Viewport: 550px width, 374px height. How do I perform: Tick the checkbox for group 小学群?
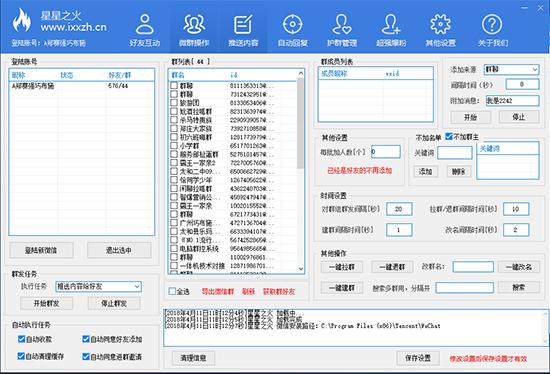pos(174,146)
